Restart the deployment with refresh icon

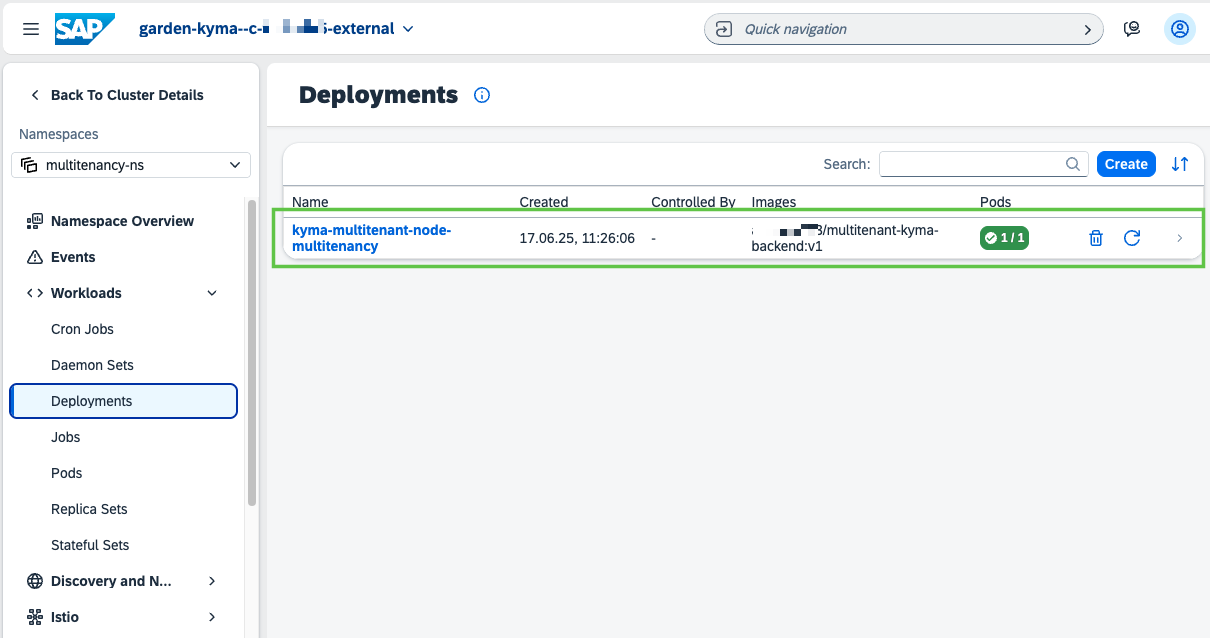1132,238
